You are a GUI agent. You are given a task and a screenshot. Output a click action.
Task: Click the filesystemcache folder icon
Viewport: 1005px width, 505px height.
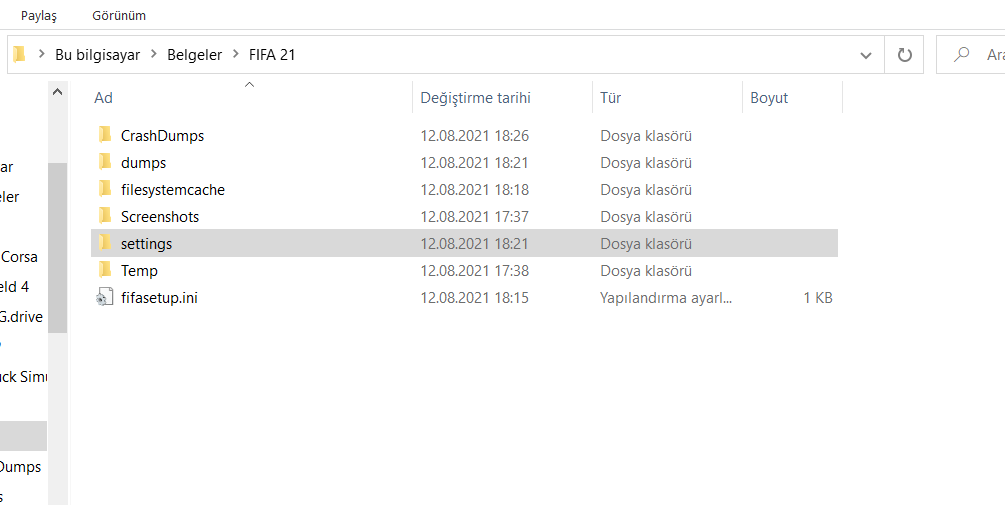(105, 189)
